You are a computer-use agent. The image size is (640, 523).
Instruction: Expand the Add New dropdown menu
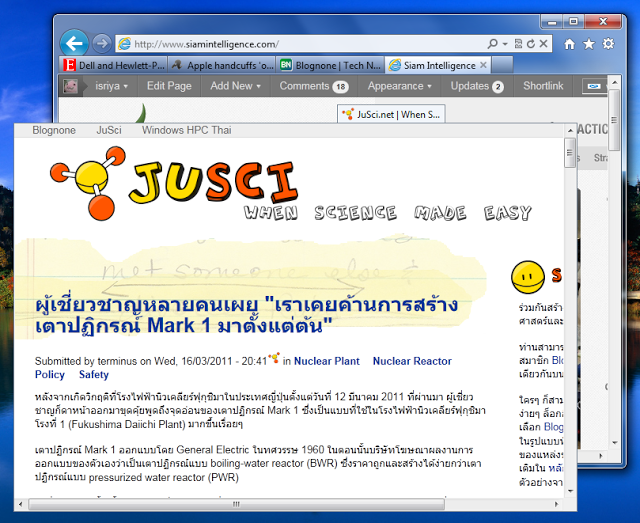235,86
